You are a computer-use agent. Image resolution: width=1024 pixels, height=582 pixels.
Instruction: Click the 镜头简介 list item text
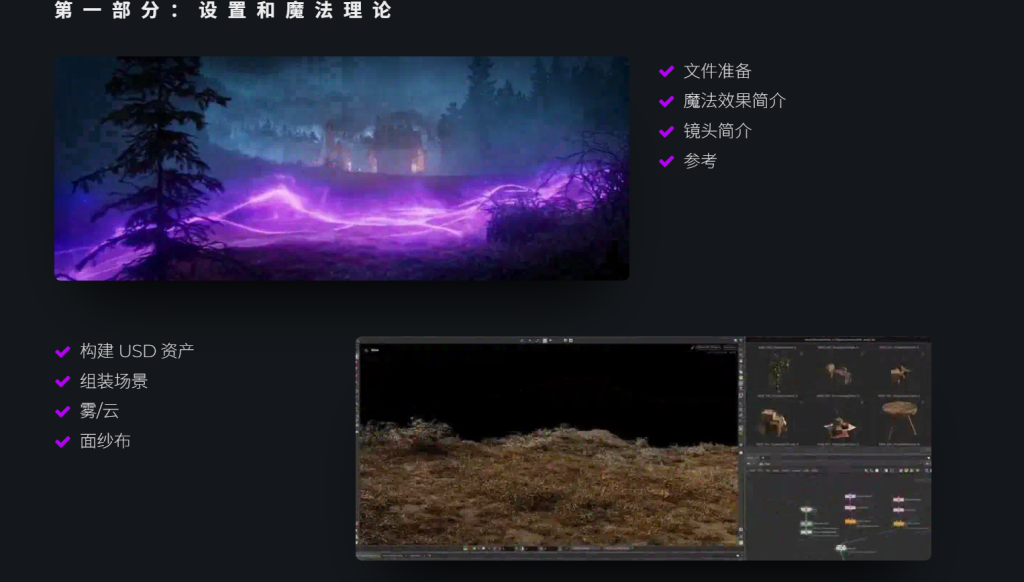(x=717, y=130)
